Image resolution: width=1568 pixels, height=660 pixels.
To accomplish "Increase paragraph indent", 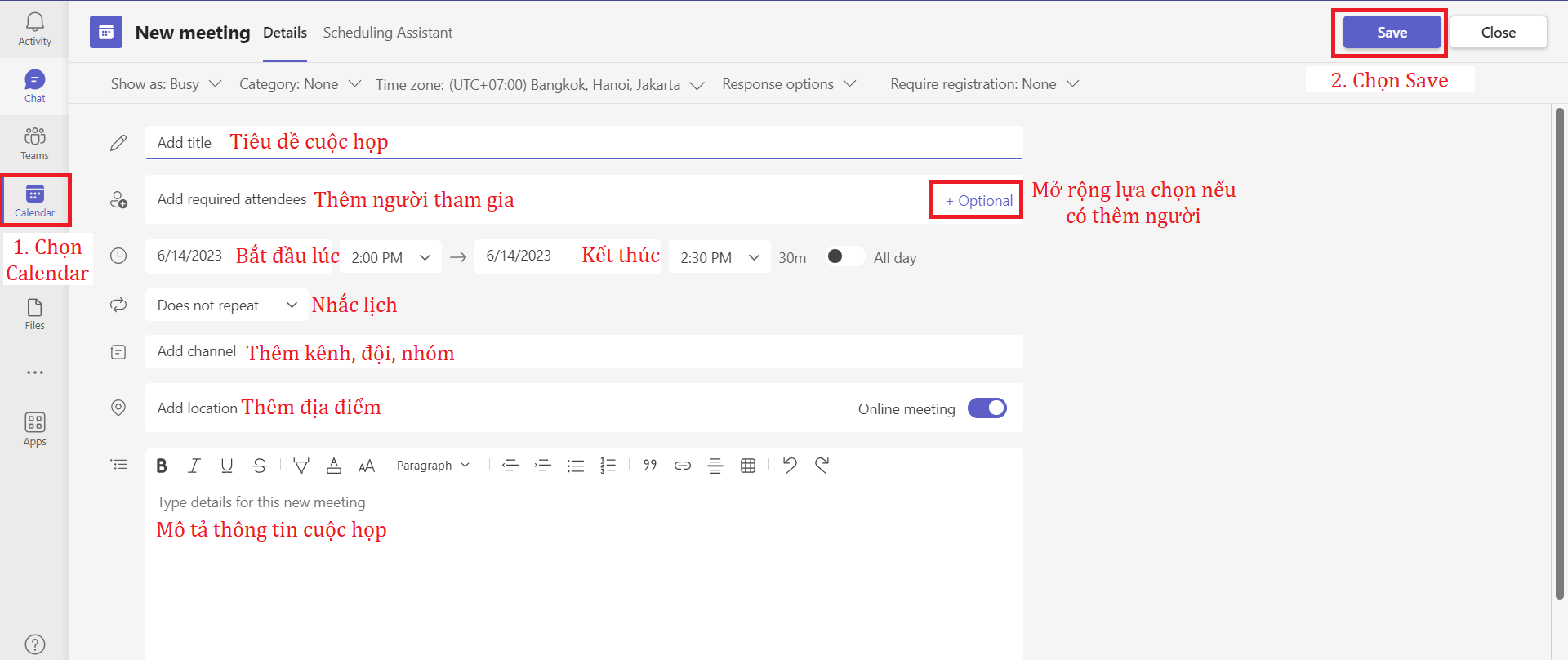I will tap(543, 466).
